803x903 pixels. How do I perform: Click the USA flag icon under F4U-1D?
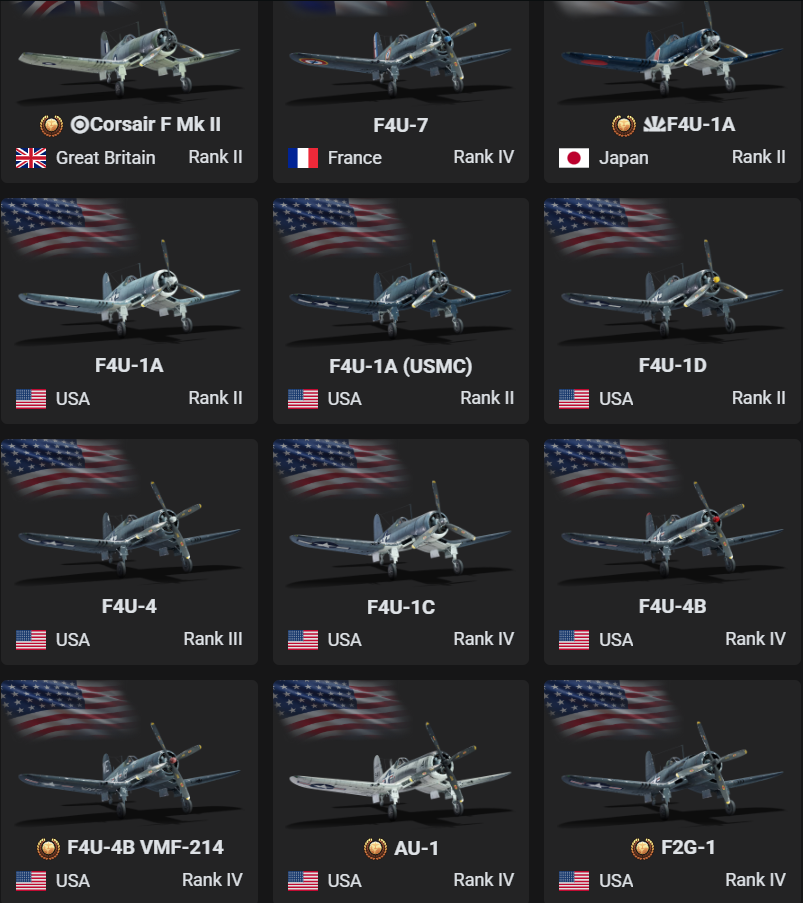[574, 399]
